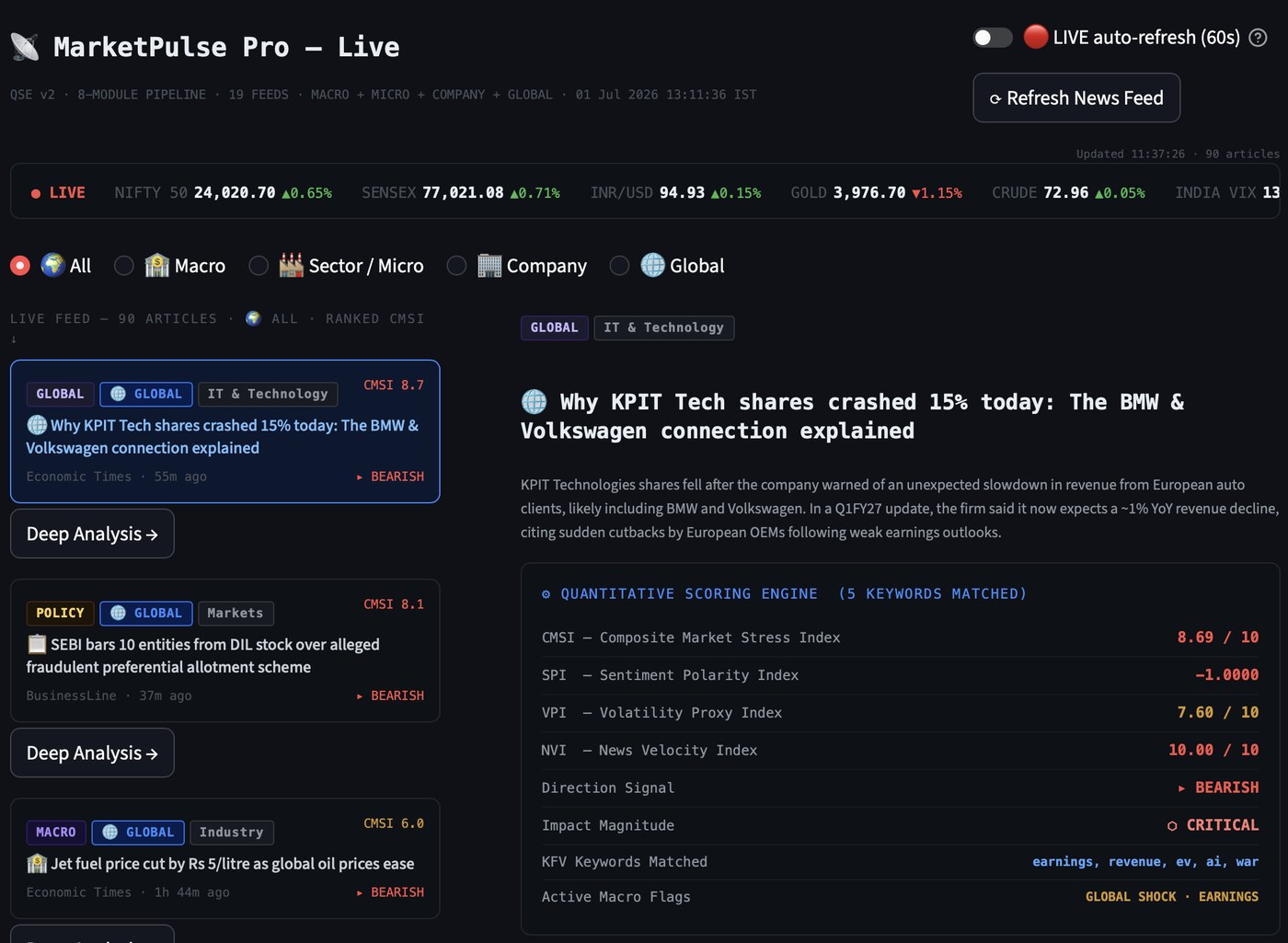Click the globe GLOBAL badge on SEBI card

tap(146, 613)
